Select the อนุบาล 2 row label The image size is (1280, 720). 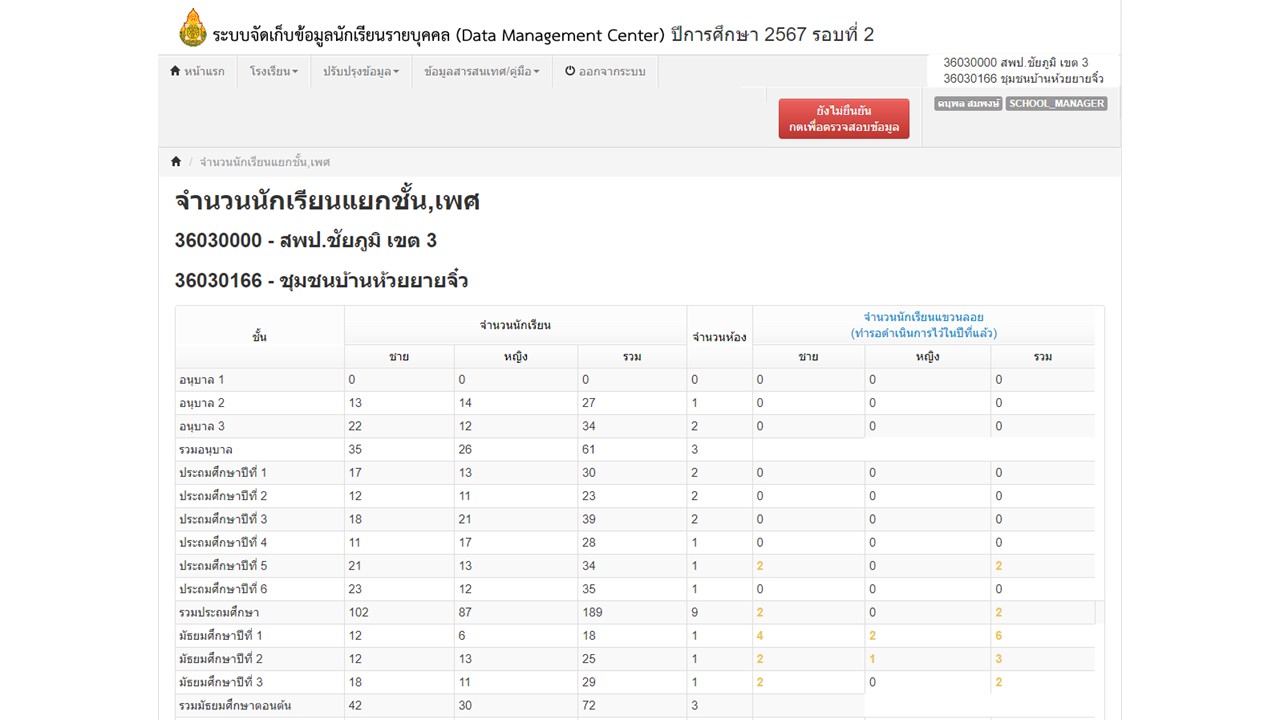point(202,403)
